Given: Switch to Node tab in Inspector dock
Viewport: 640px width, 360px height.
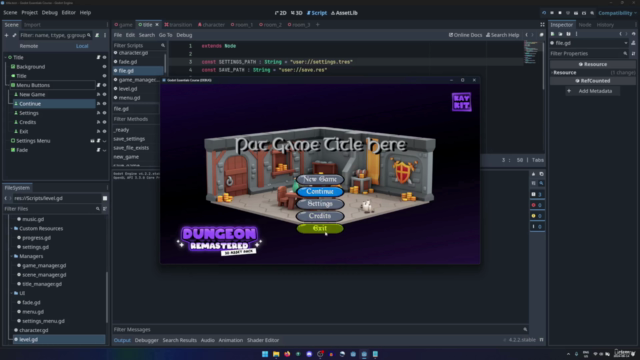Looking at the screenshot, I should (584, 25).
